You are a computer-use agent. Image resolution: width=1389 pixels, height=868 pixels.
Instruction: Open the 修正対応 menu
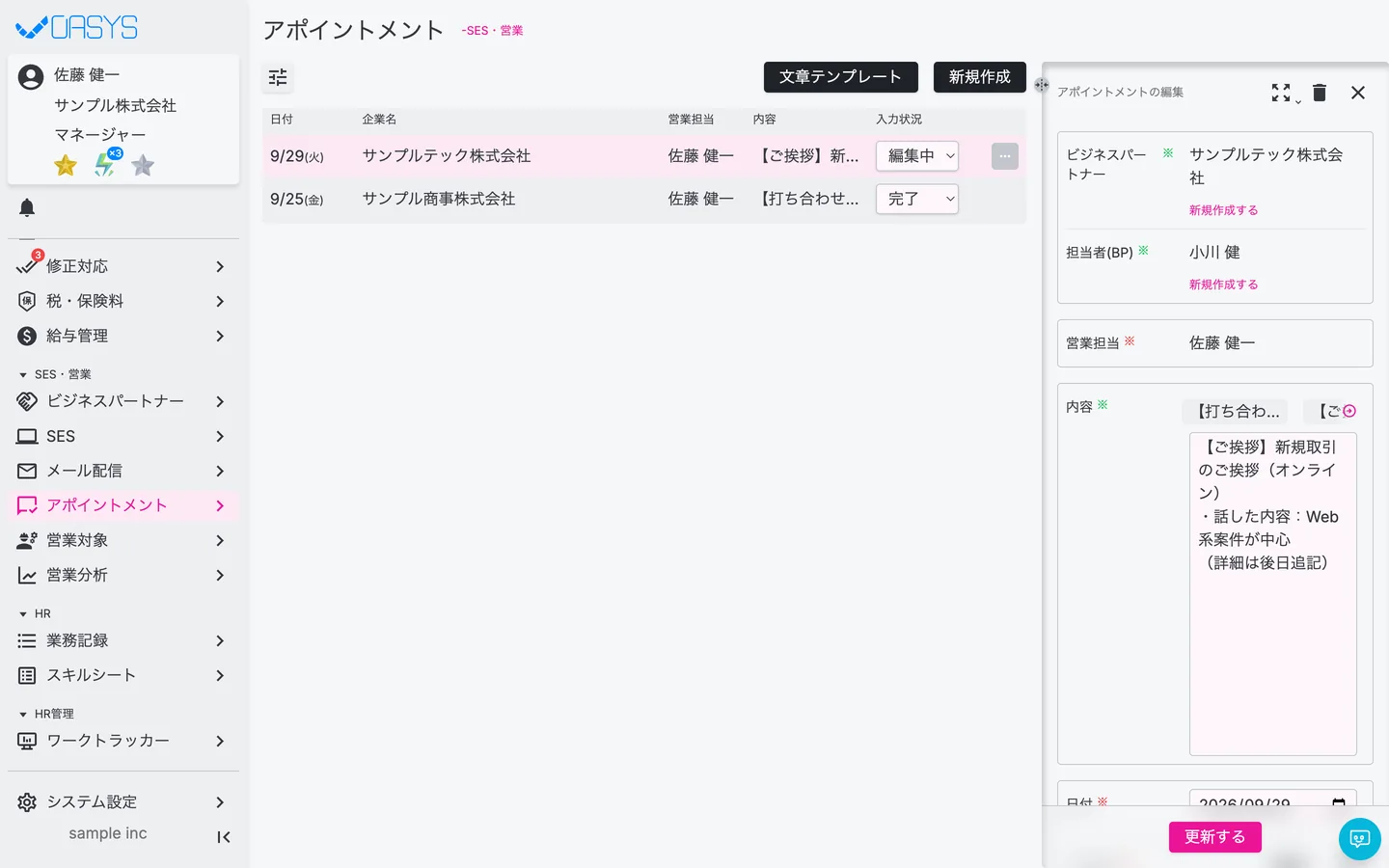click(x=123, y=266)
